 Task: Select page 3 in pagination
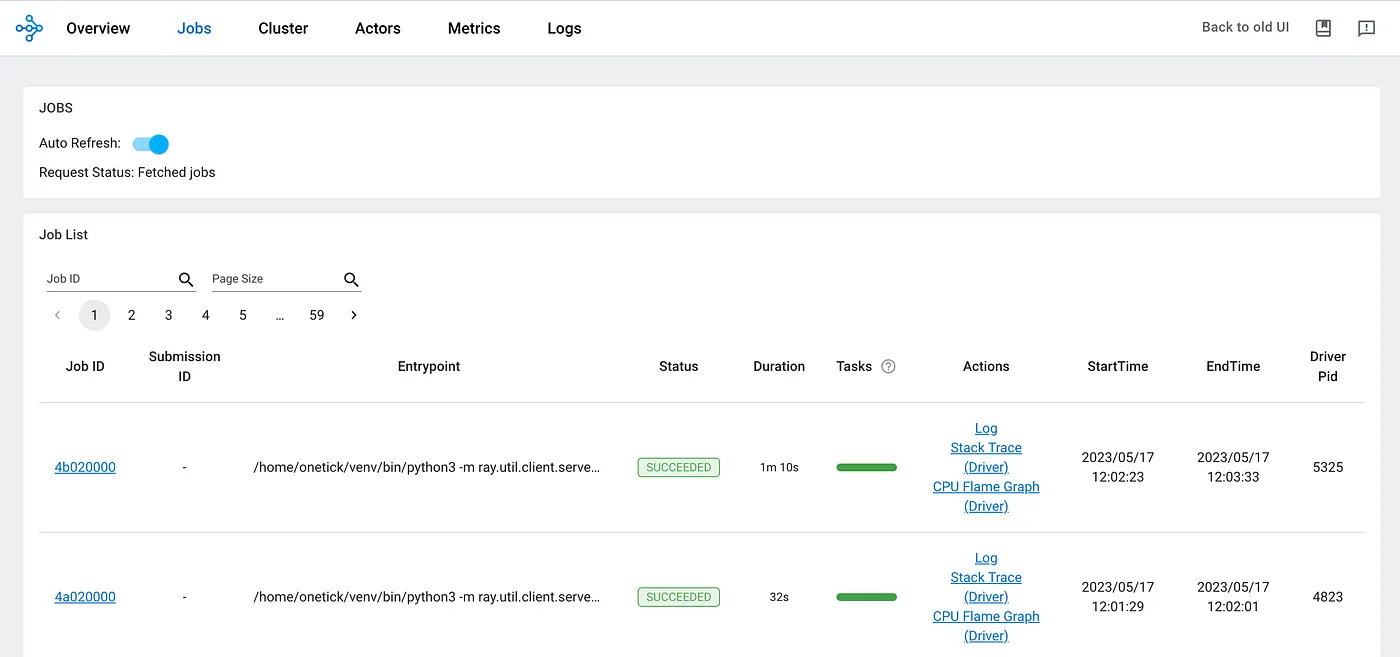(x=168, y=315)
